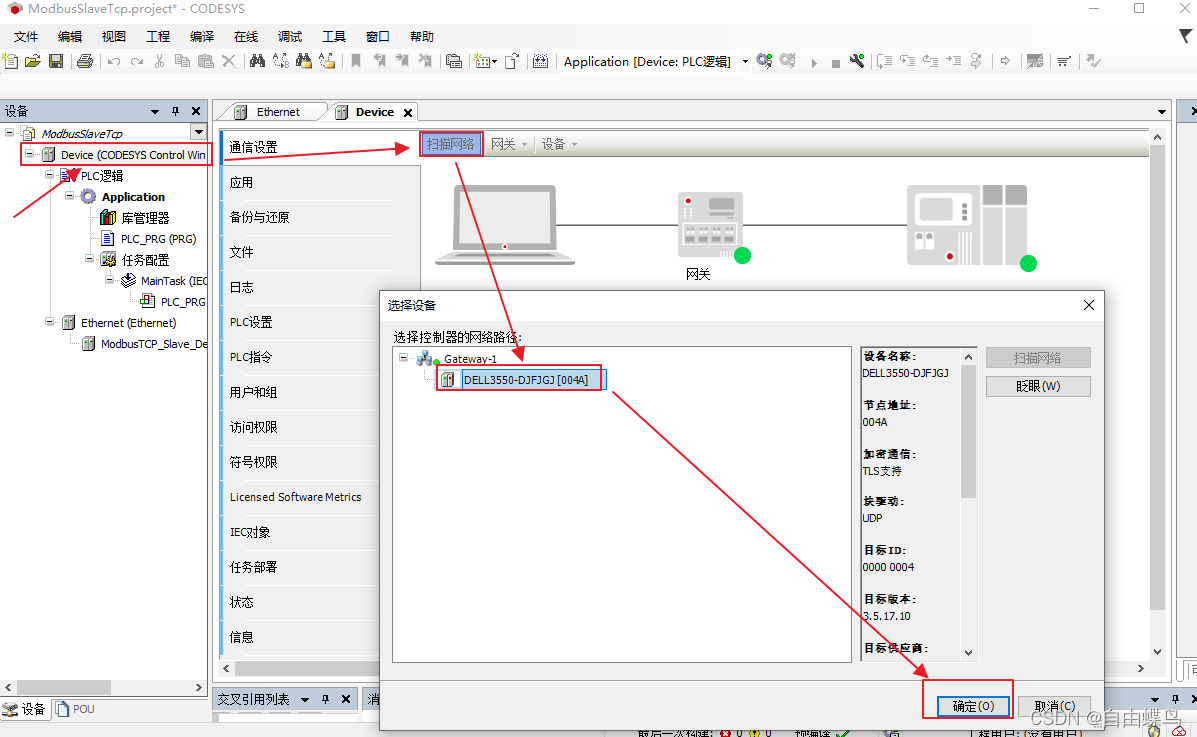
Task: Click the Open Project folder icon
Action: (x=33, y=61)
